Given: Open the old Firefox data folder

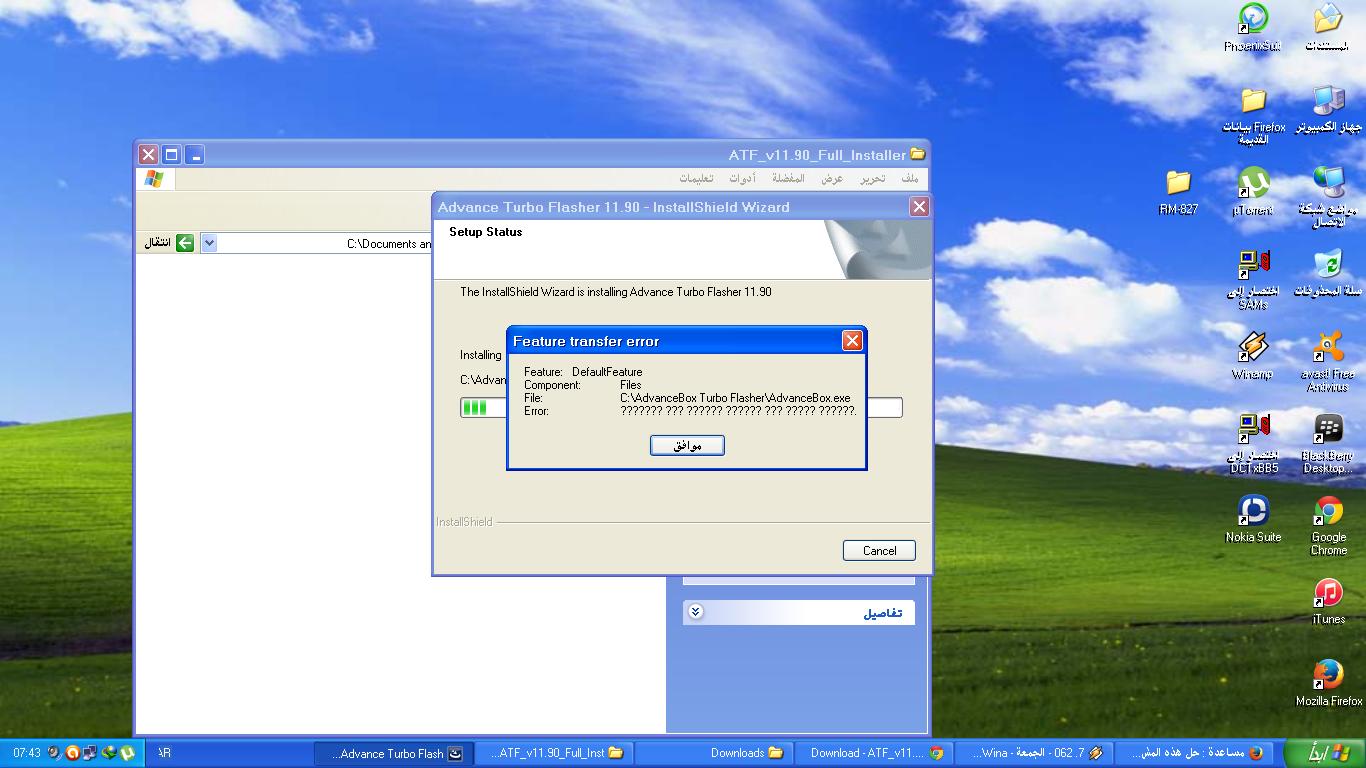Looking at the screenshot, I should [1253, 116].
